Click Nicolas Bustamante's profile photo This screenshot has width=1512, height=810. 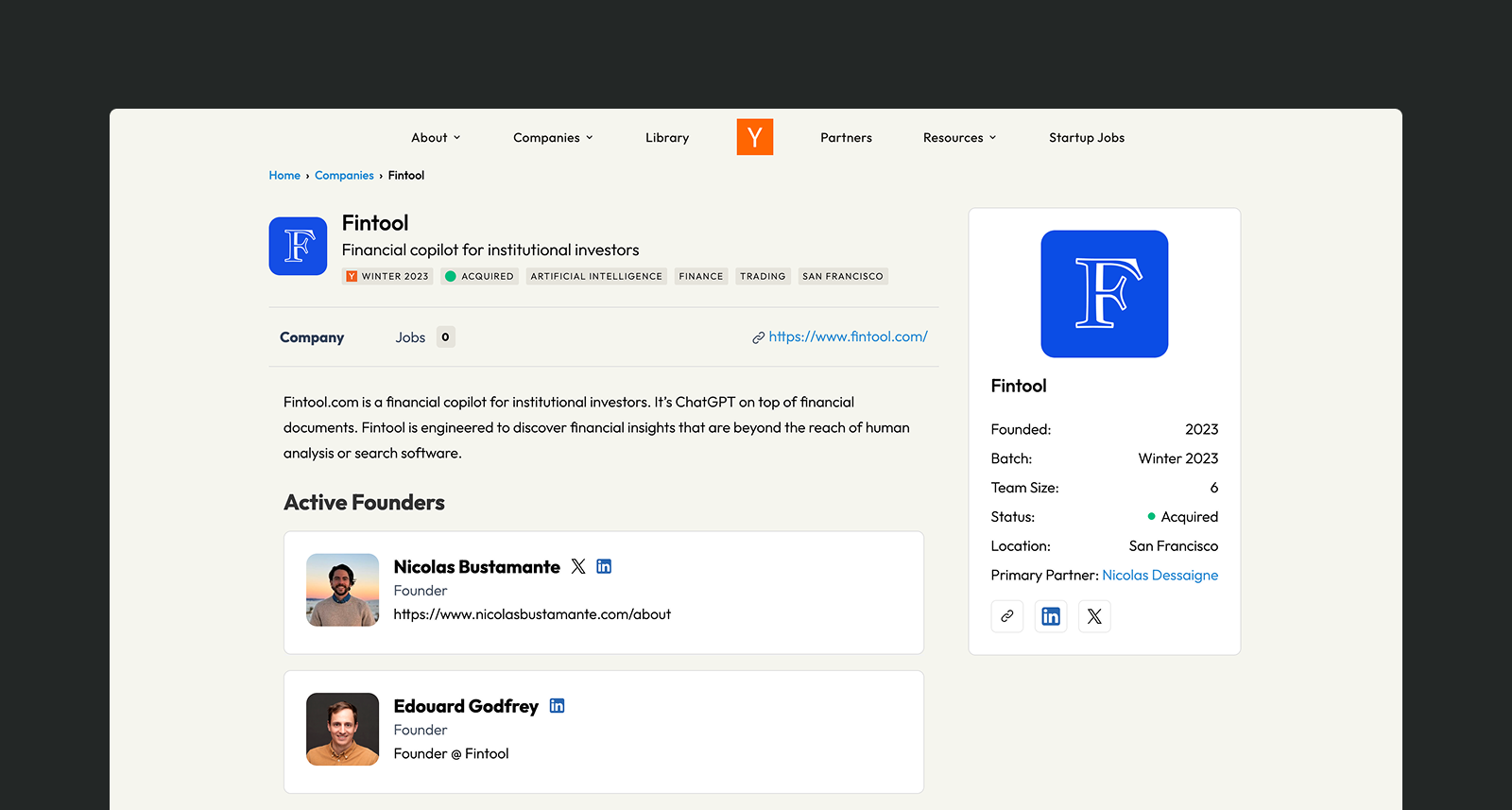point(342,590)
